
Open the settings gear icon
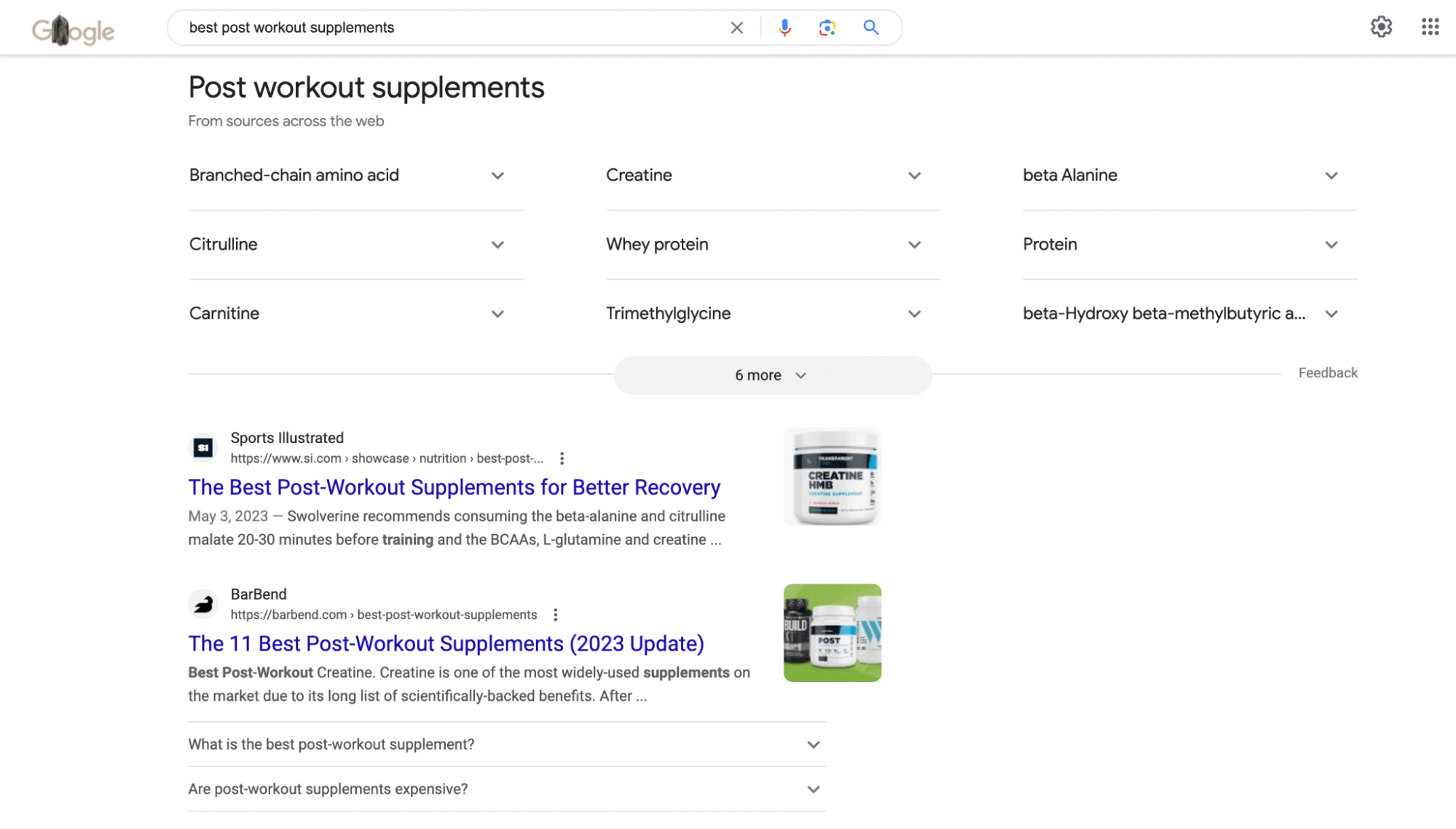click(x=1381, y=27)
